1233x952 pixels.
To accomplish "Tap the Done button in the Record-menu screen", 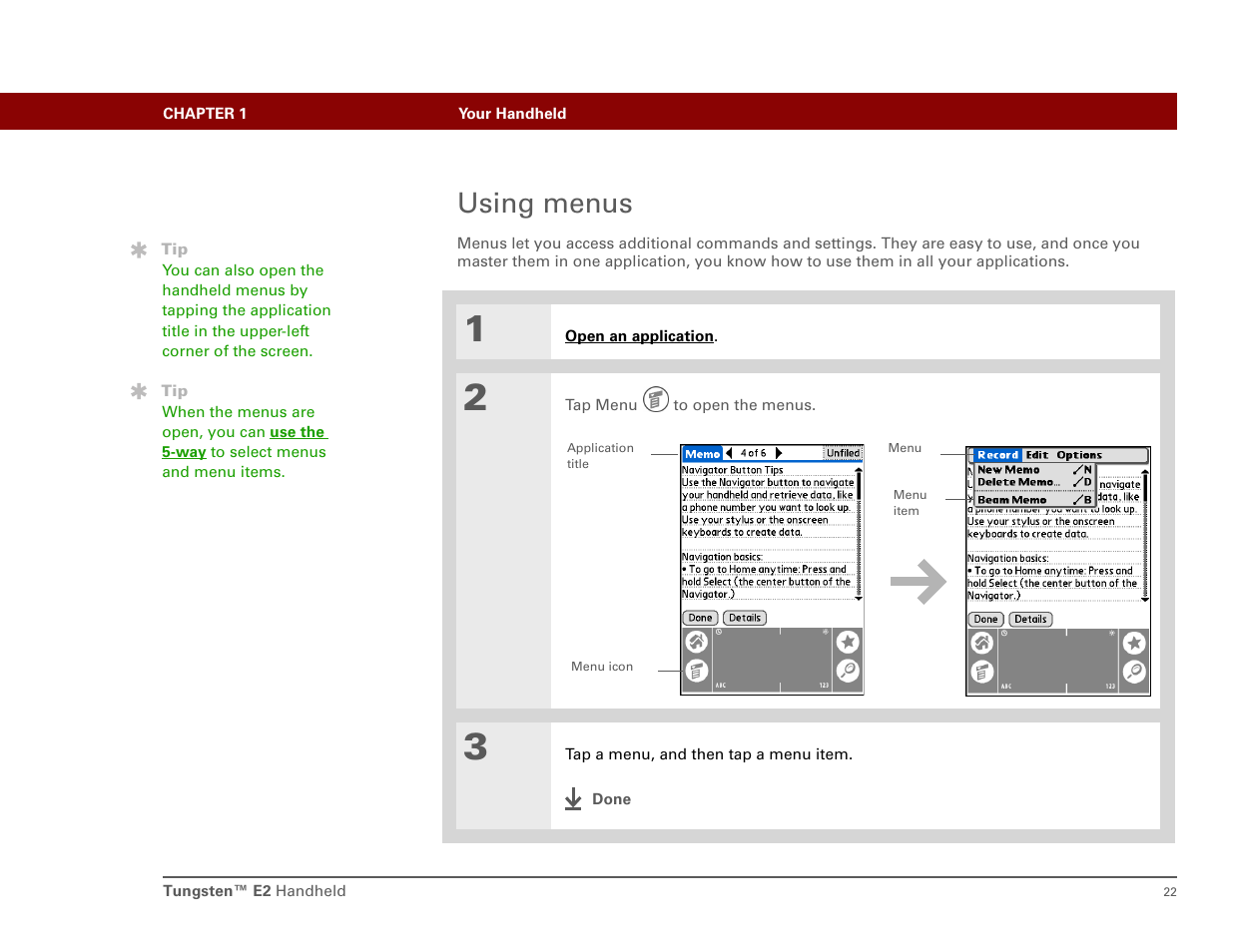I will (x=985, y=620).
